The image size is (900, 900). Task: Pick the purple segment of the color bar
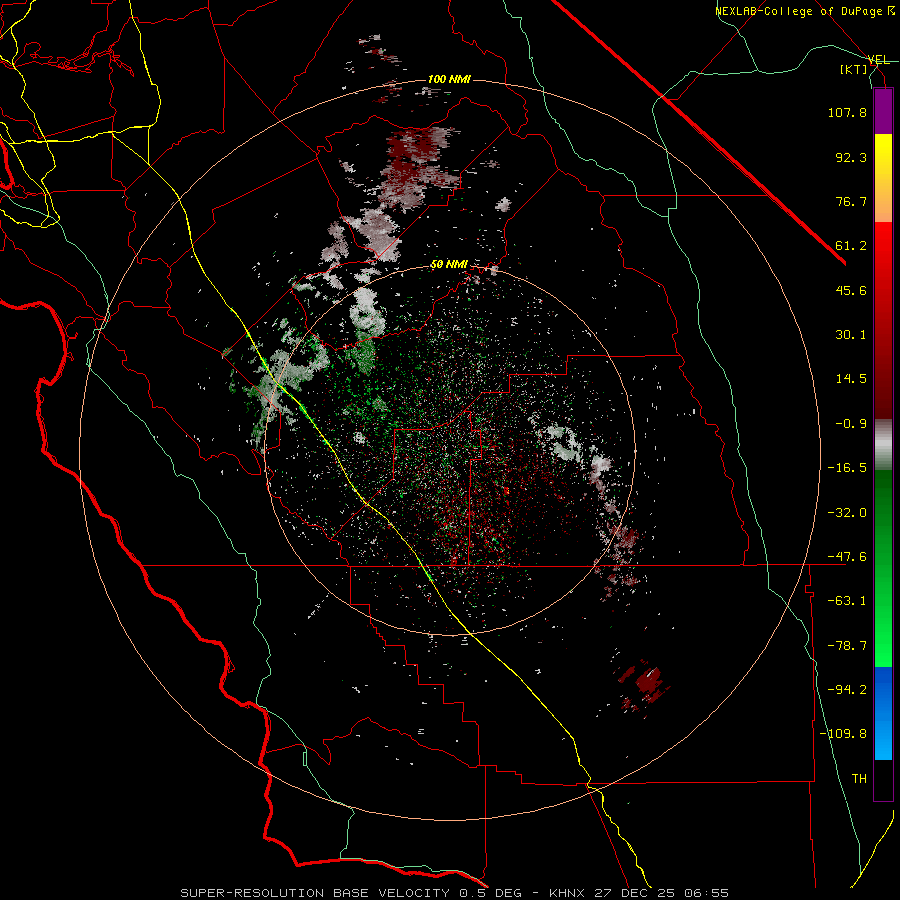pyautogui.click(x=883, y=111)
